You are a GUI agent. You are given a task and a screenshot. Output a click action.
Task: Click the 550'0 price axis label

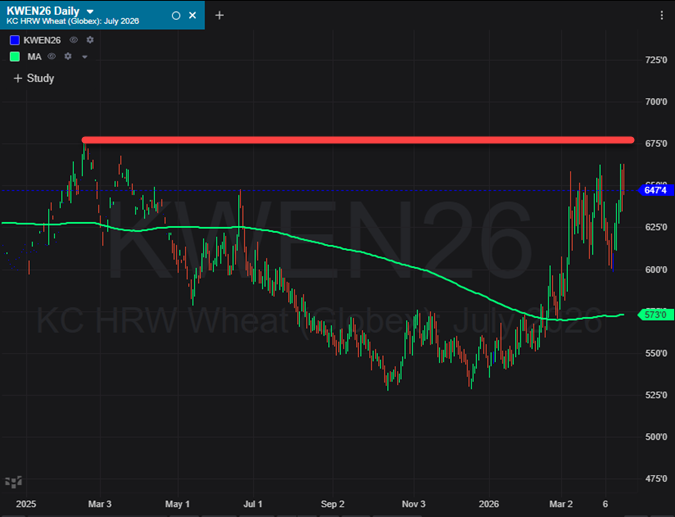click(656, 353)
